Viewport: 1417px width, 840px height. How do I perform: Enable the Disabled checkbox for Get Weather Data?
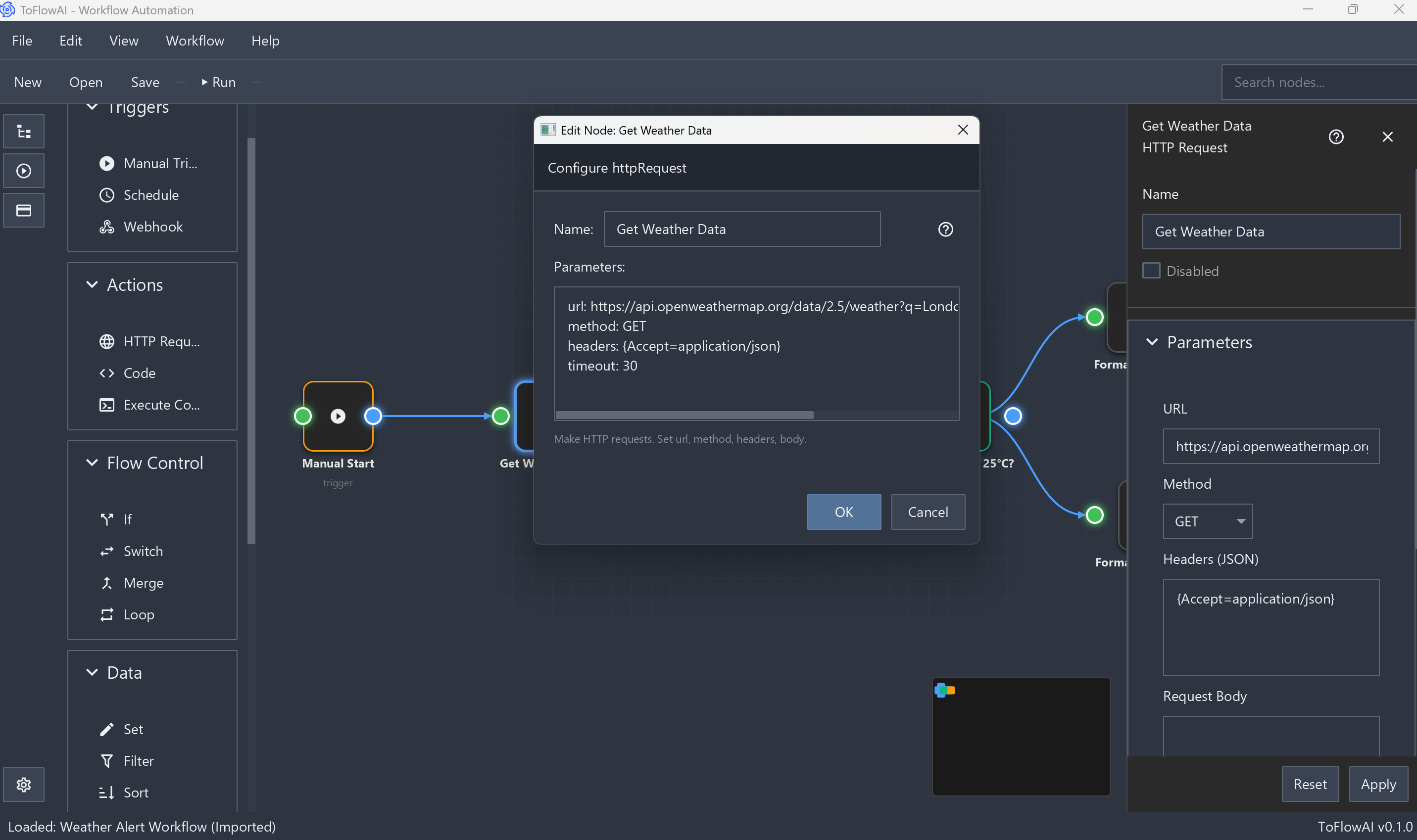click(x=1152, y=270)
